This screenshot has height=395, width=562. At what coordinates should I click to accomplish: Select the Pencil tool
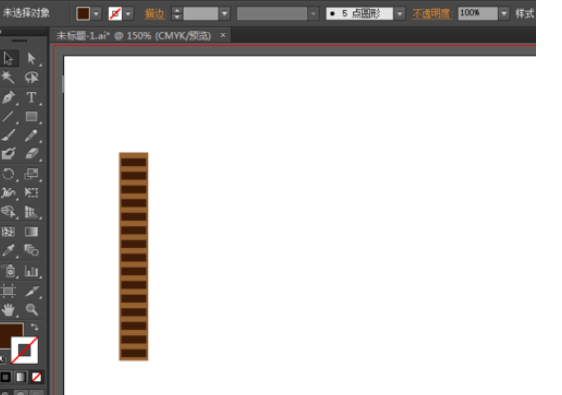click(x=32, y=135)
